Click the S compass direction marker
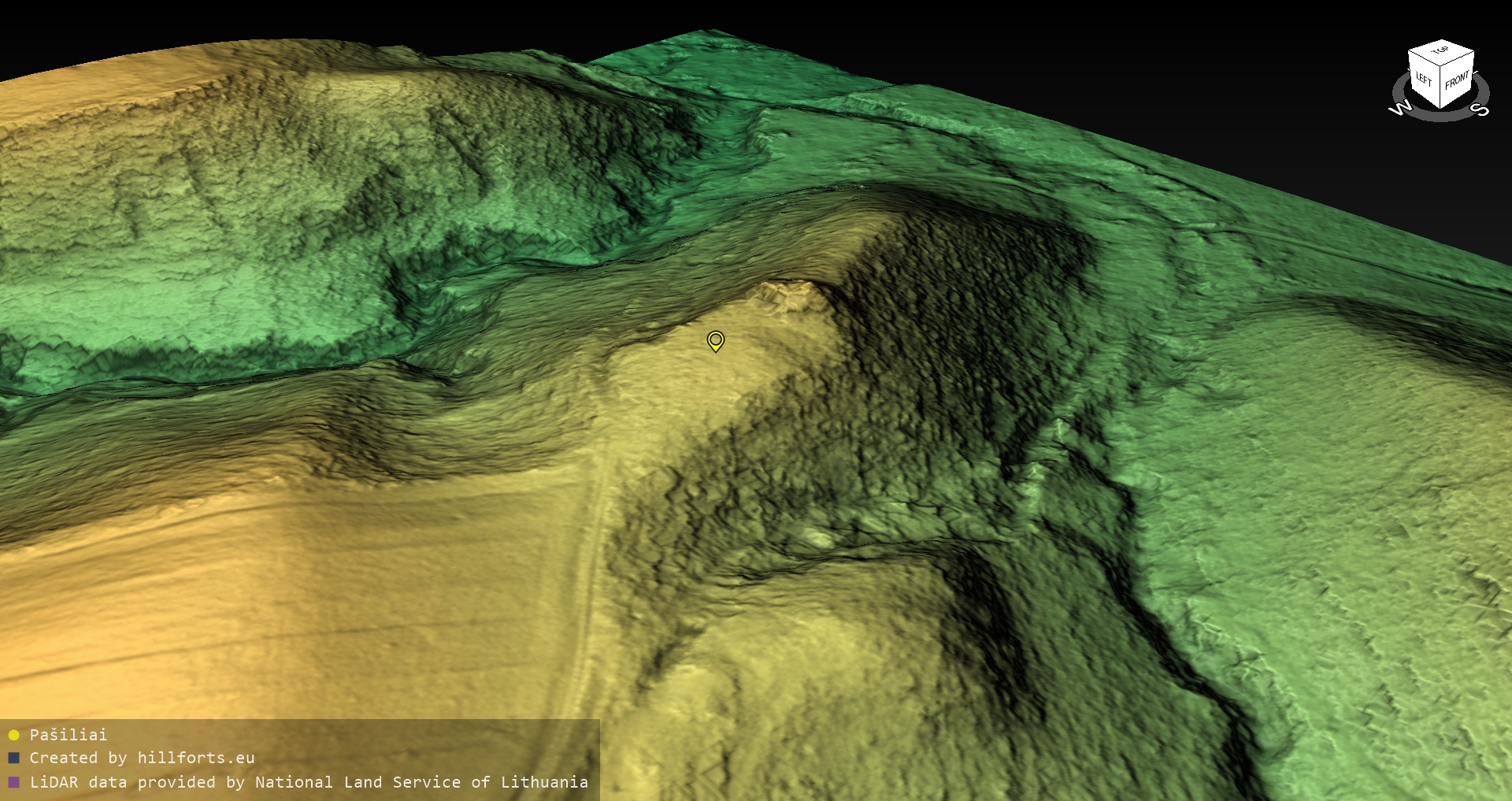 pos(1481,110)
